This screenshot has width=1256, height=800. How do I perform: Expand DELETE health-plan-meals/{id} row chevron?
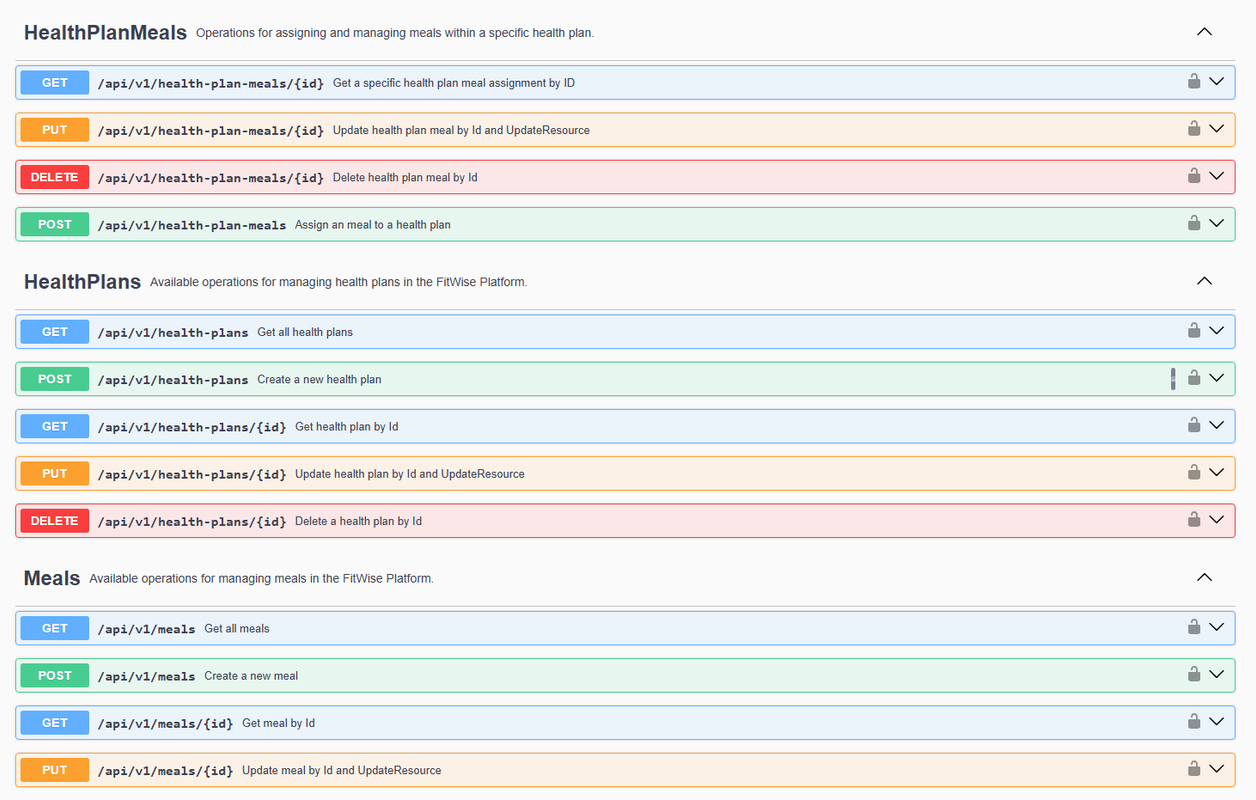click(1217, 176)
